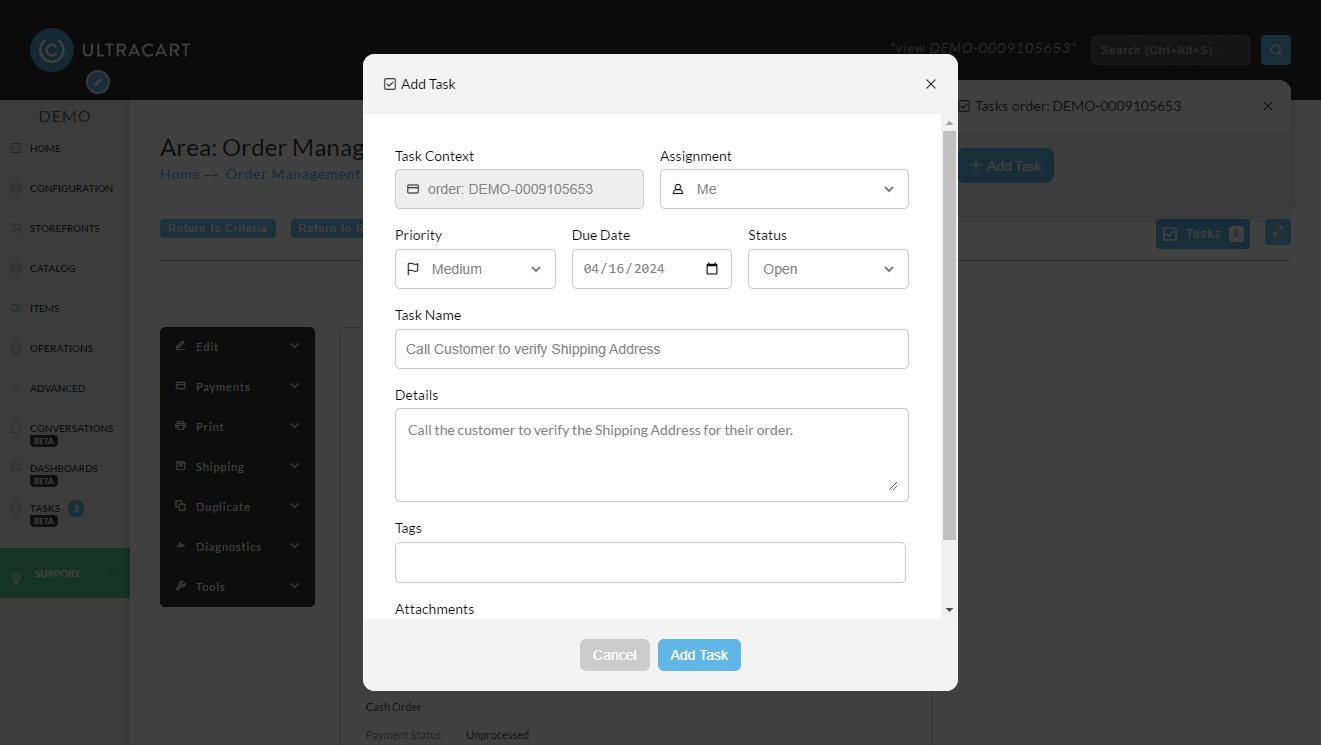The image size is (1321, 745).
Task: Click the UltraCart logo icon
Action: coord(52,50)
